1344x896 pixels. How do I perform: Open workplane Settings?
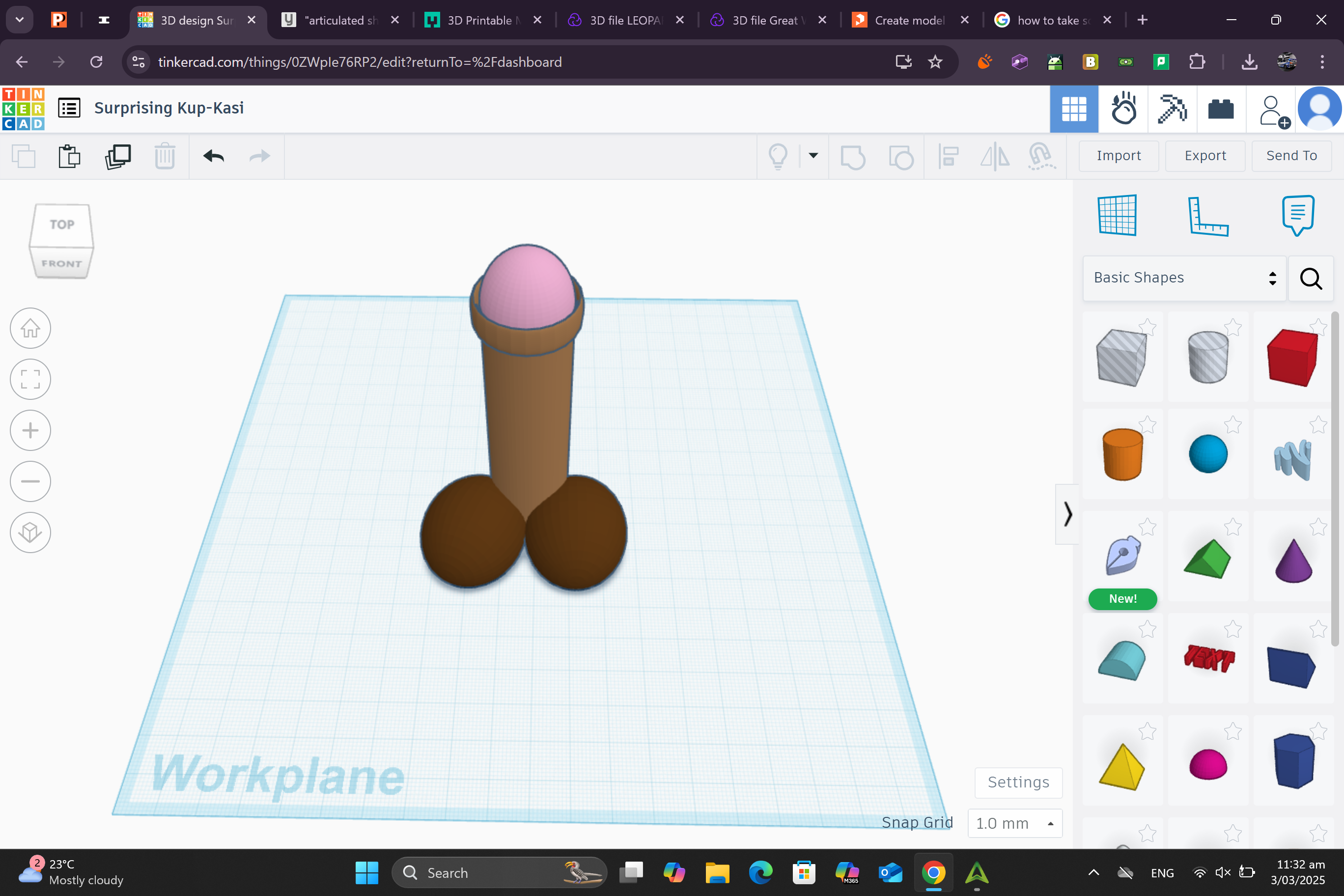(1018, 783)
